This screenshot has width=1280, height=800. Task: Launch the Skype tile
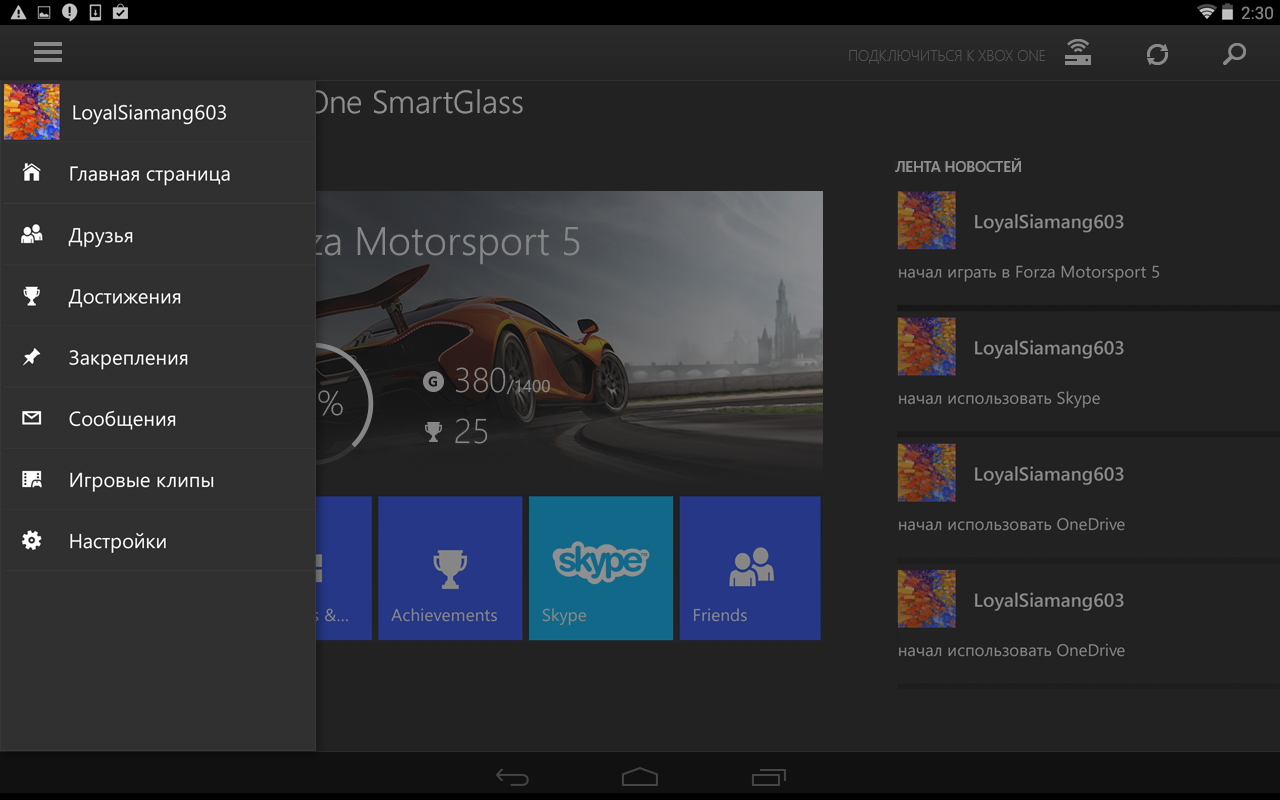click(600, 567)
